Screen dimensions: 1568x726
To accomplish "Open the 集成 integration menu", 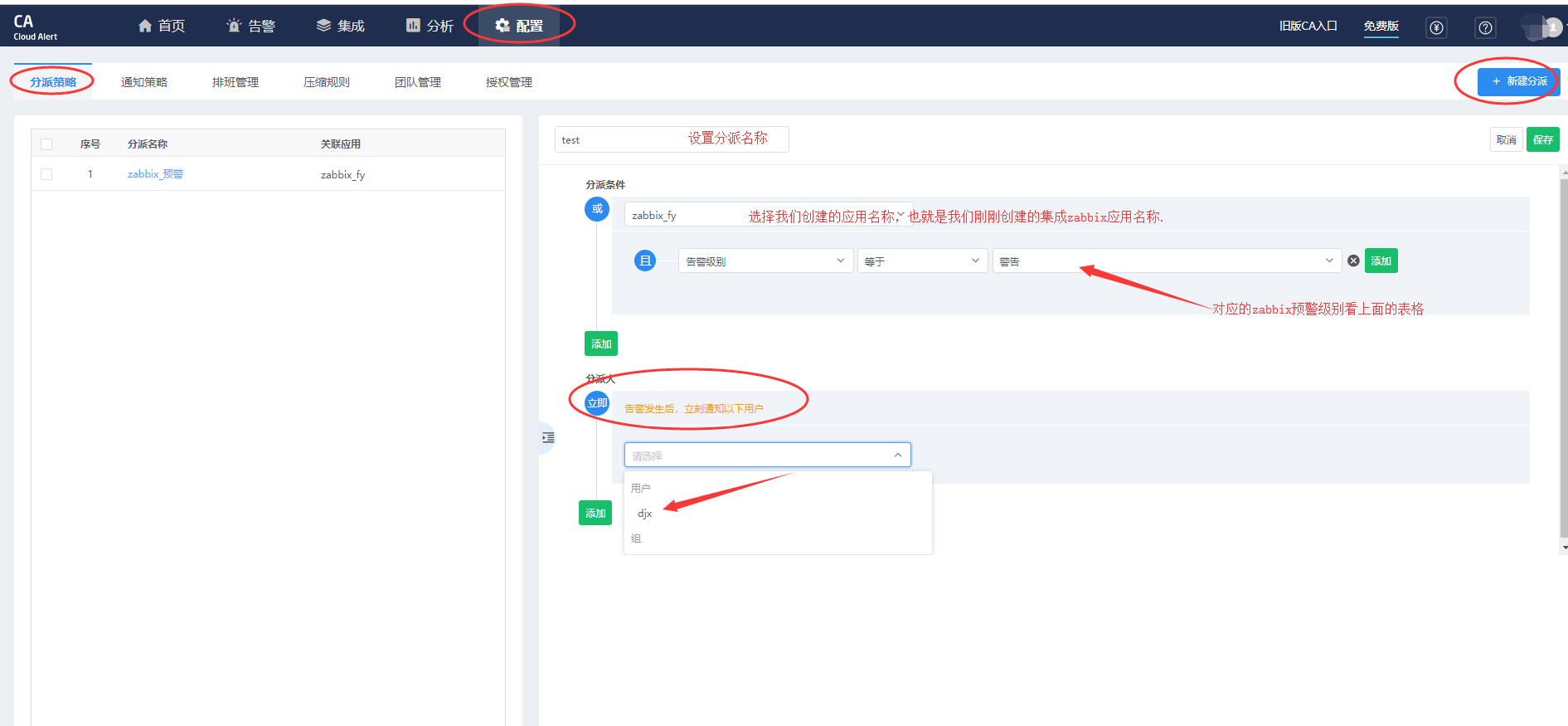I will [341, 26].
